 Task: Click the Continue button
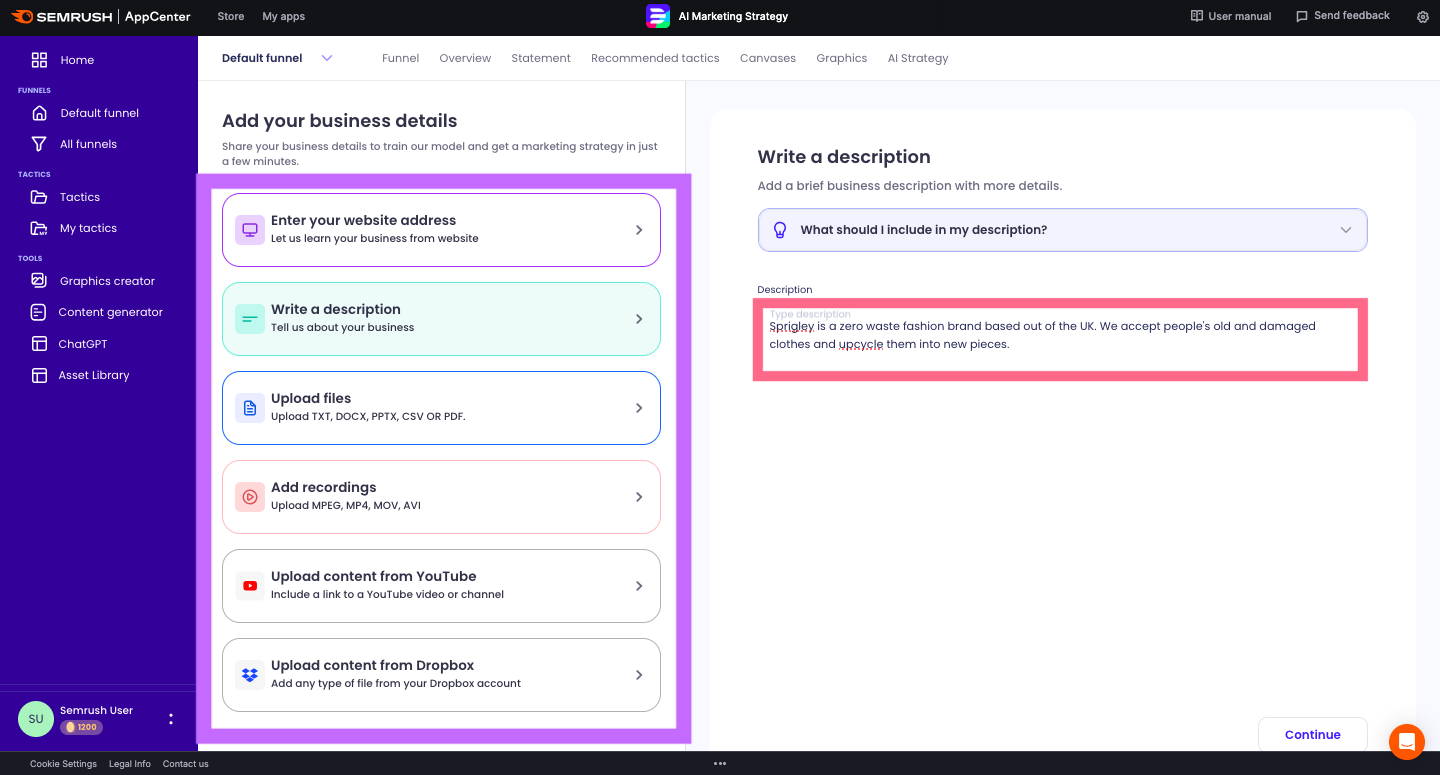1312,734
